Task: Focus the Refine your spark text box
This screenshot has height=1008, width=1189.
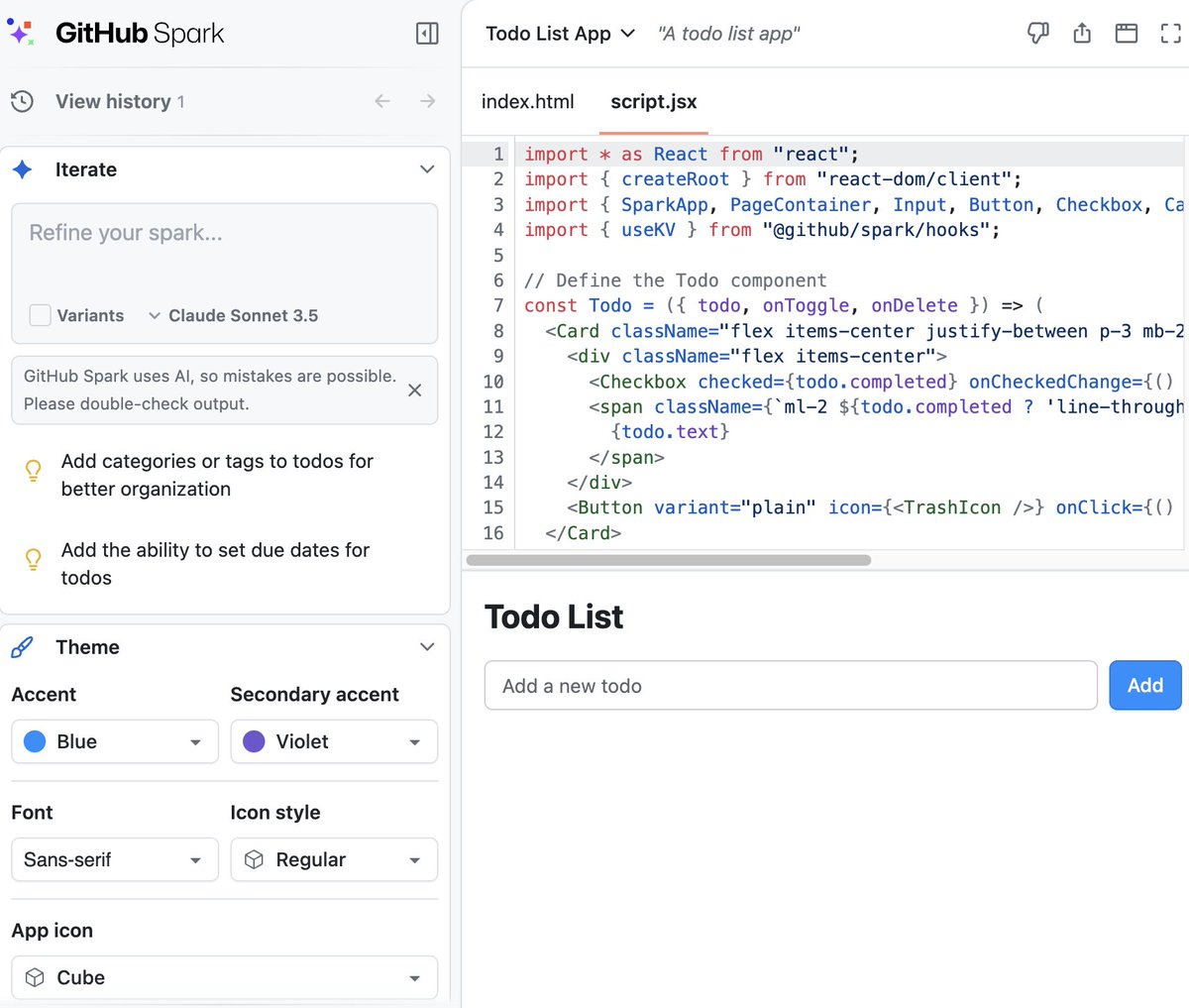Action: 225,274
